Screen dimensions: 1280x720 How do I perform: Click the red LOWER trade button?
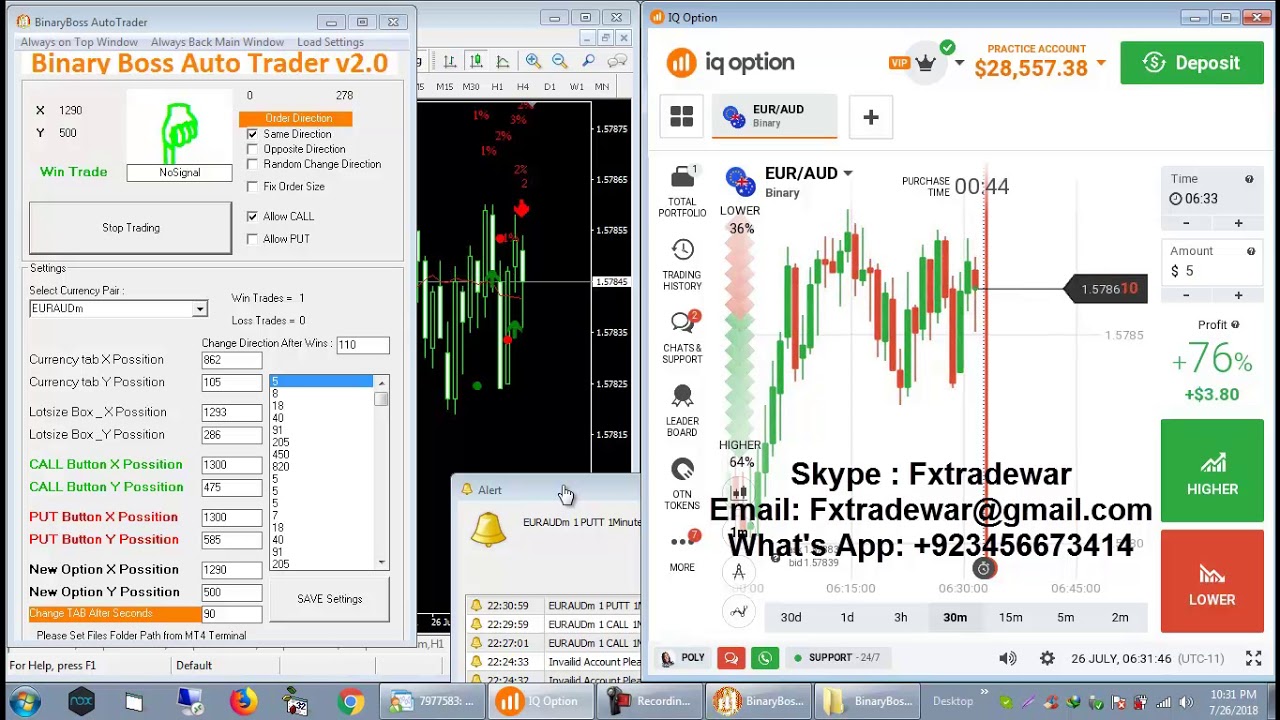1212,582
